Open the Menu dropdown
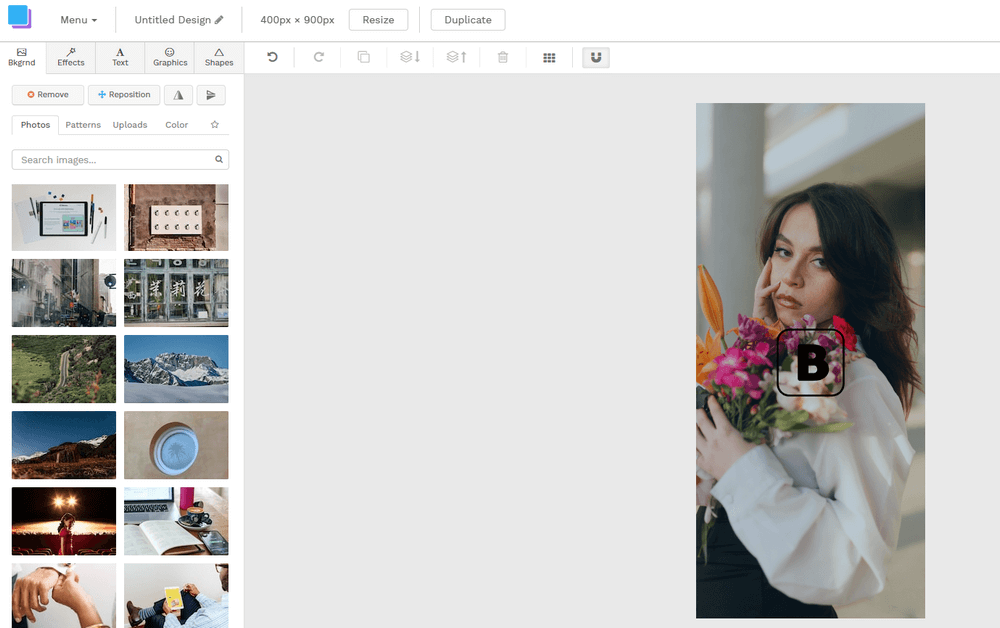Image resolution: width=1000 pixels, height=628 pixels. click(78, 20)
